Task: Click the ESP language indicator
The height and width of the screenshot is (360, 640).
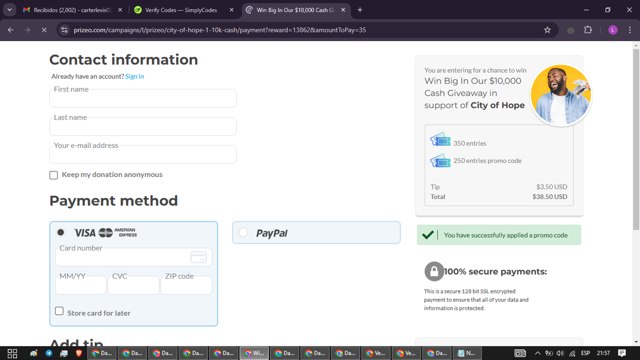Action: click(x=585, y=353)
